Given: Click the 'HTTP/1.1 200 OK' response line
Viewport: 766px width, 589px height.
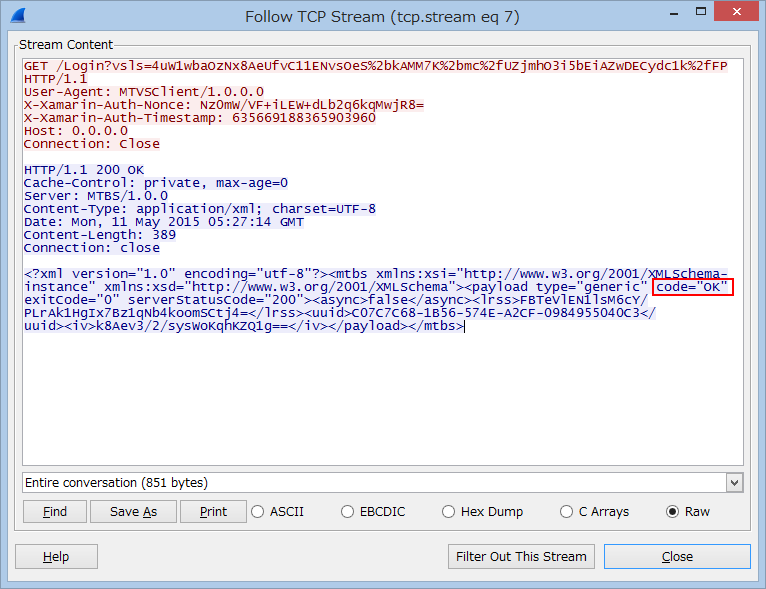Looking at the screenshot, I should [x=84, y=170].
